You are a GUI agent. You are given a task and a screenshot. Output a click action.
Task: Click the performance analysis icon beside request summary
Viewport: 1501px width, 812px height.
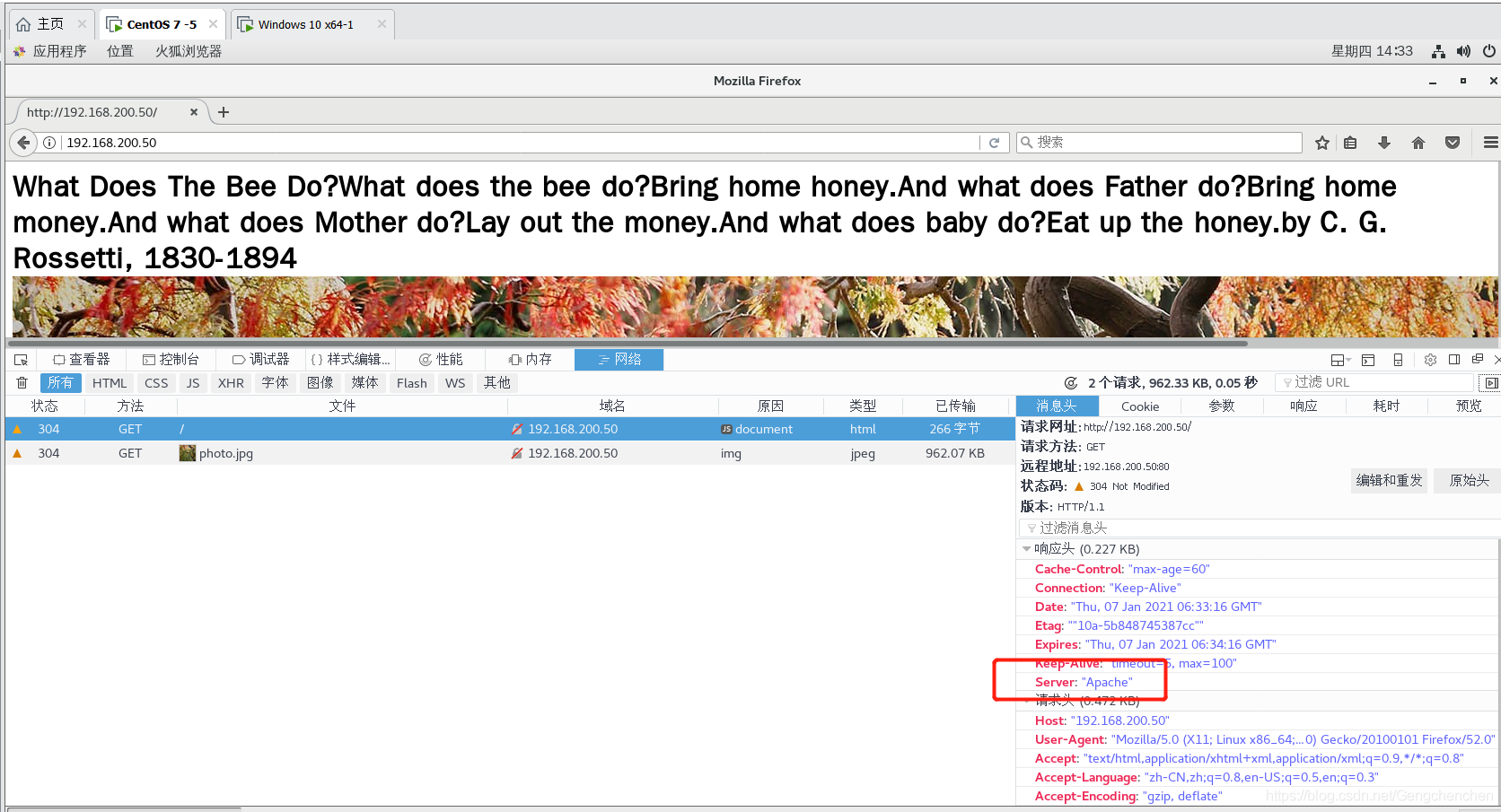(1070, 383)
